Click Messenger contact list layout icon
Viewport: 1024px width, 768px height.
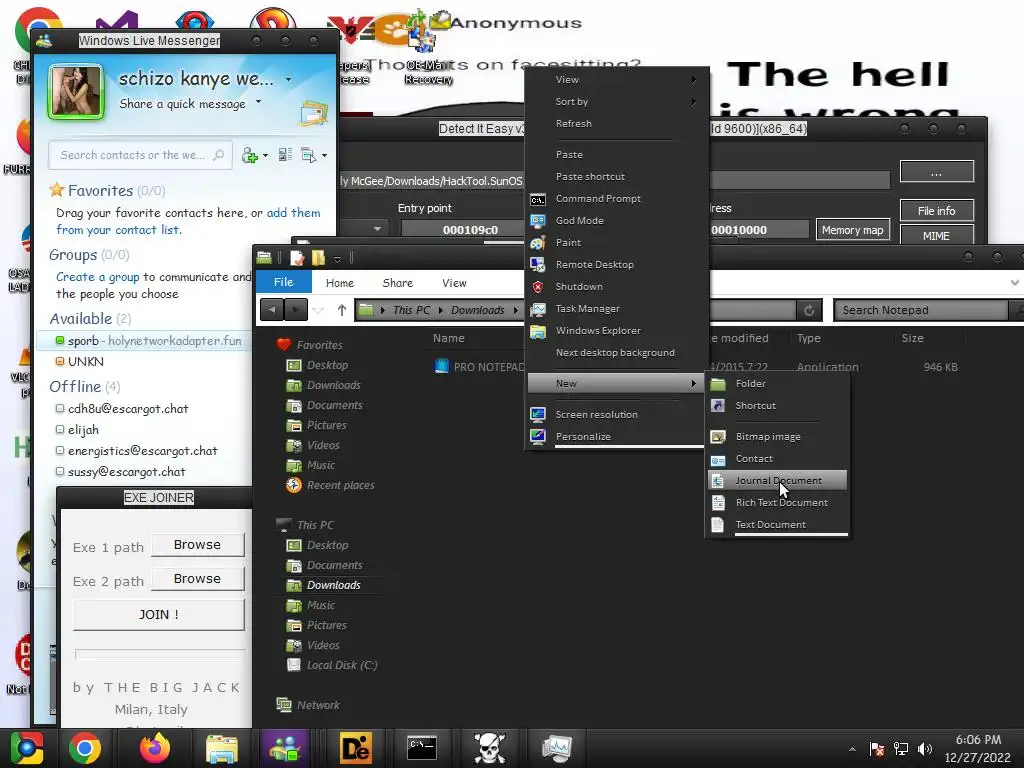click(x=285, y=155)
